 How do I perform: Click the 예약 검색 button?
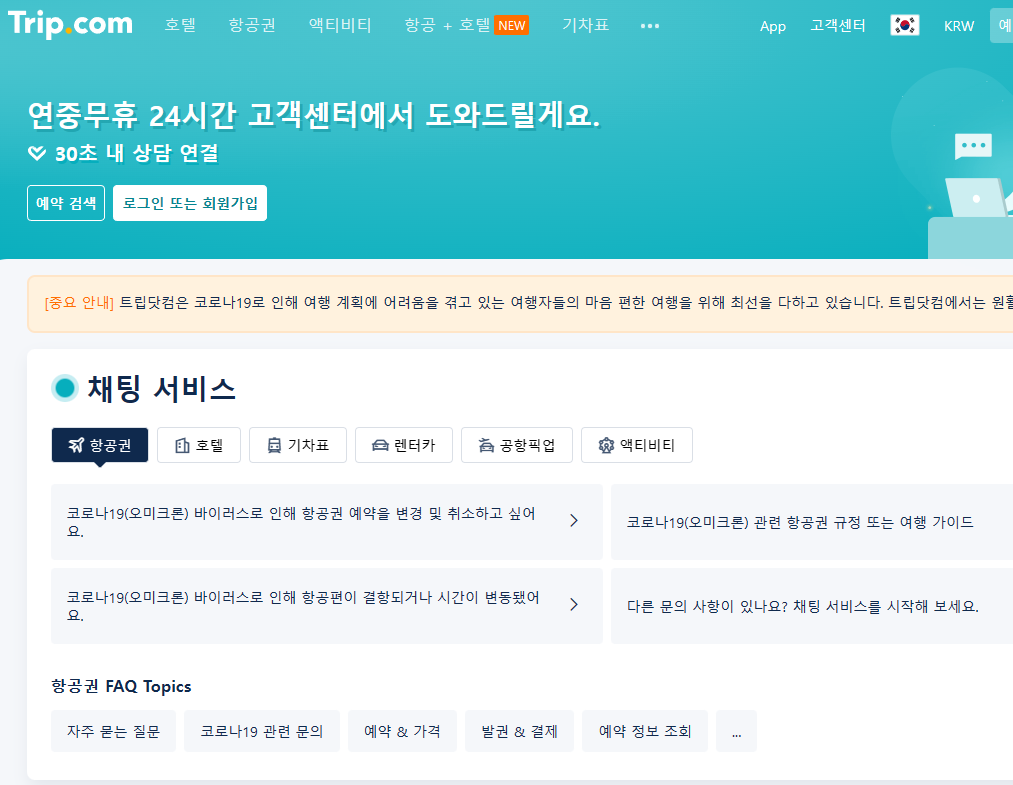pos(66,203)
